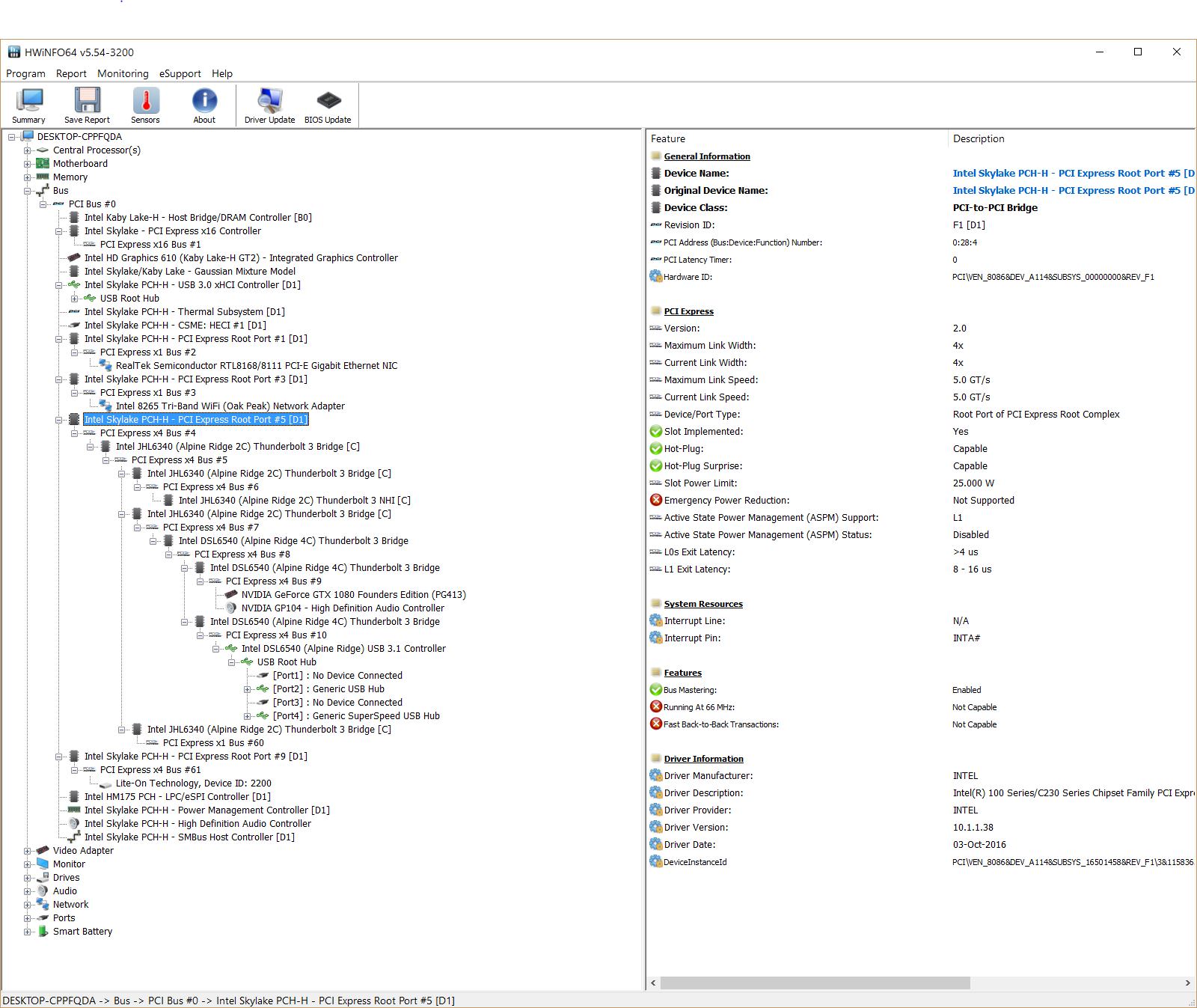Click the RealTek Ethernet NIC icon
Image resolution: width=1197 pixels, height=1008 pixels.
tap(105, 366)
